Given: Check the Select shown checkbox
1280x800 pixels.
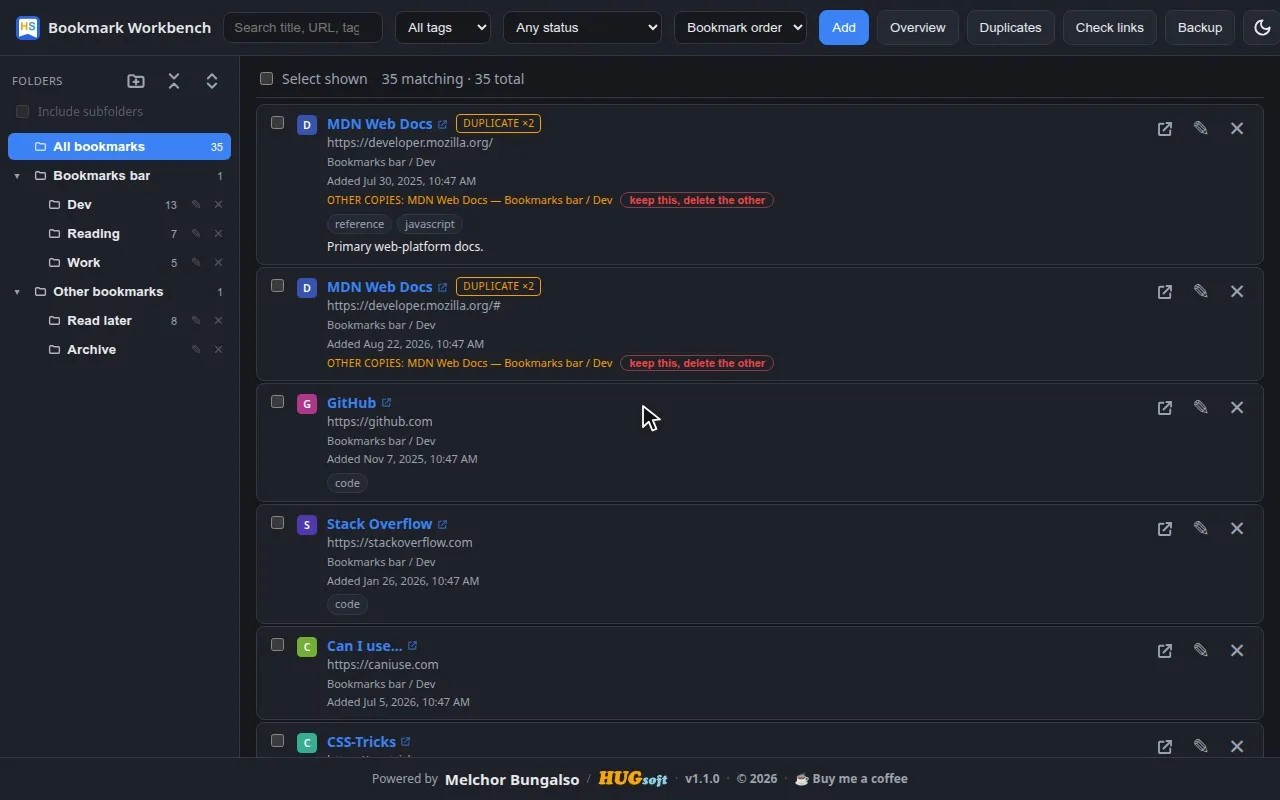Looking at the screenshot, I should (266, 79).
